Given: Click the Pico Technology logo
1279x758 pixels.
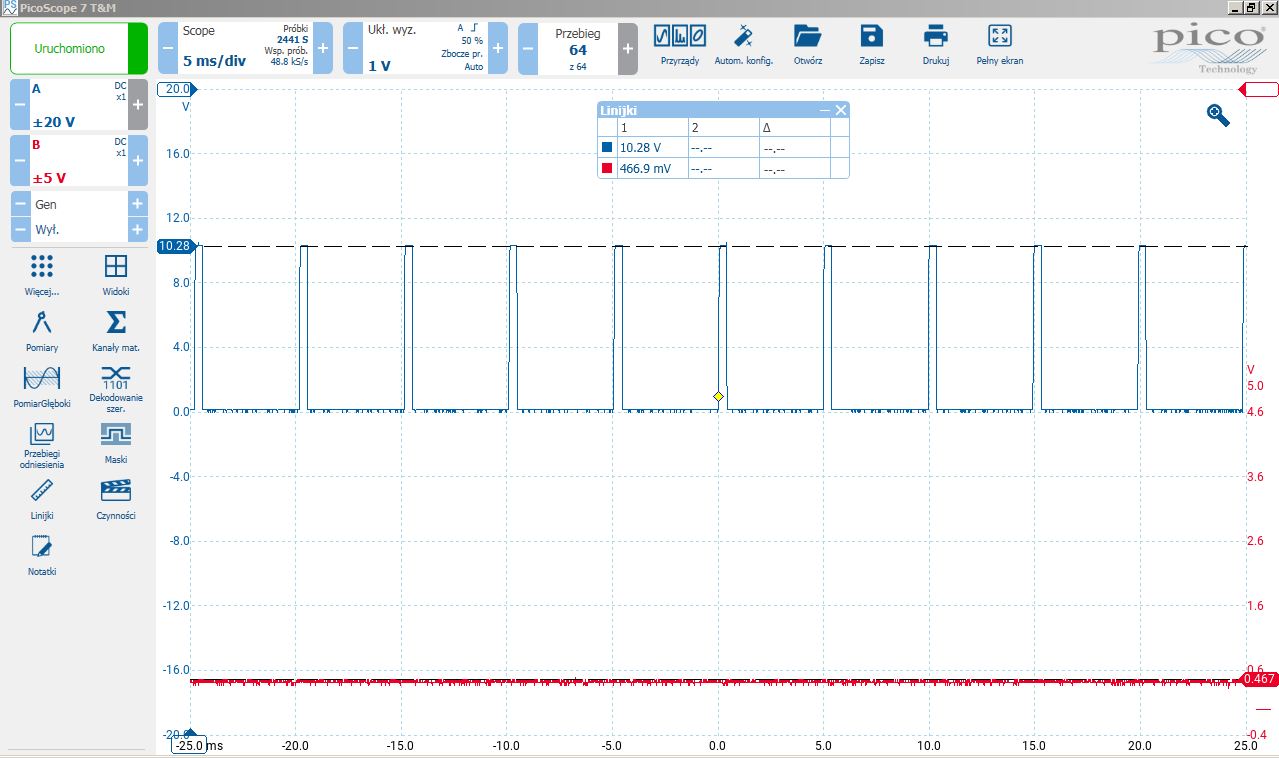Looking at the screenshot, I should pos(1208,48).
